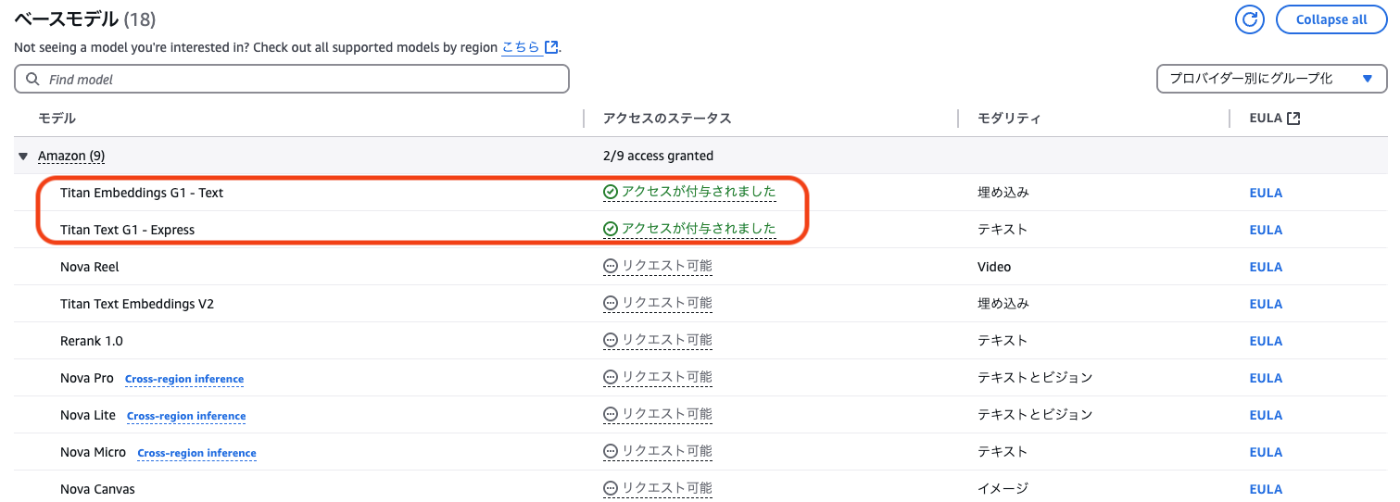This screenshot has width=1400, height=502.
Task: Open EULA link for Nova Reel
Action: [x=1266, y=267]
